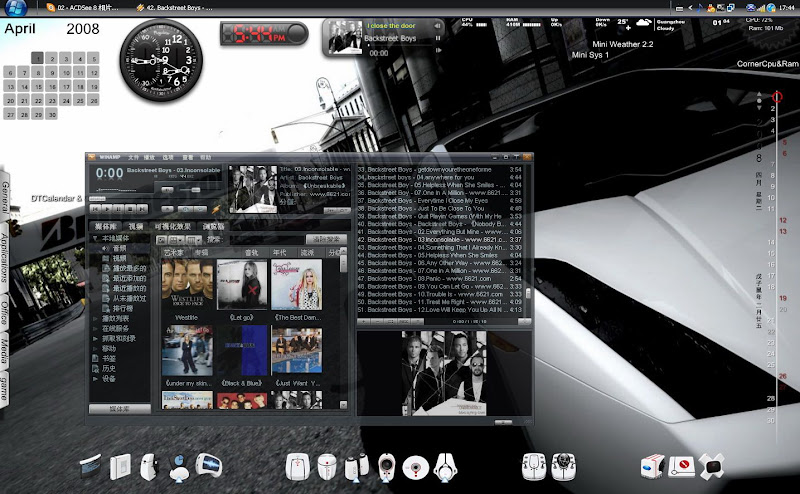Pause playback in Winamp main window
The width and height of the screenshot is (800, 494).
tap(118, 209)
